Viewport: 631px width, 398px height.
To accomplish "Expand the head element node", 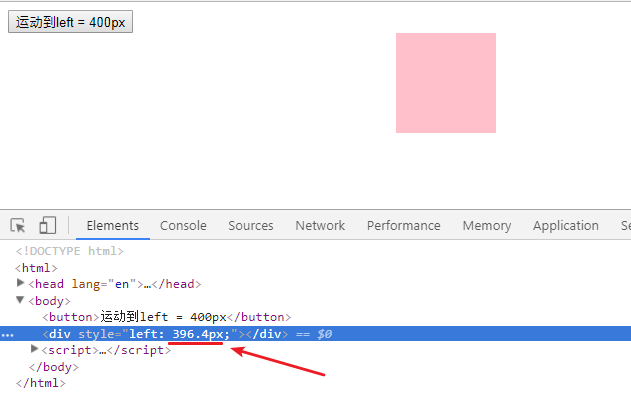I will coord(20,283).
